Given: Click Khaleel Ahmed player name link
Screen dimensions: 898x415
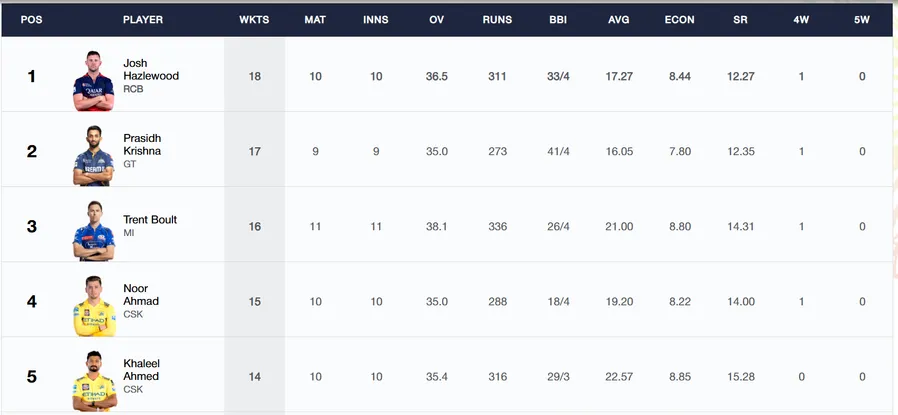Looking at the screenshot, I should pyautogui.click(x=141, y=370).
